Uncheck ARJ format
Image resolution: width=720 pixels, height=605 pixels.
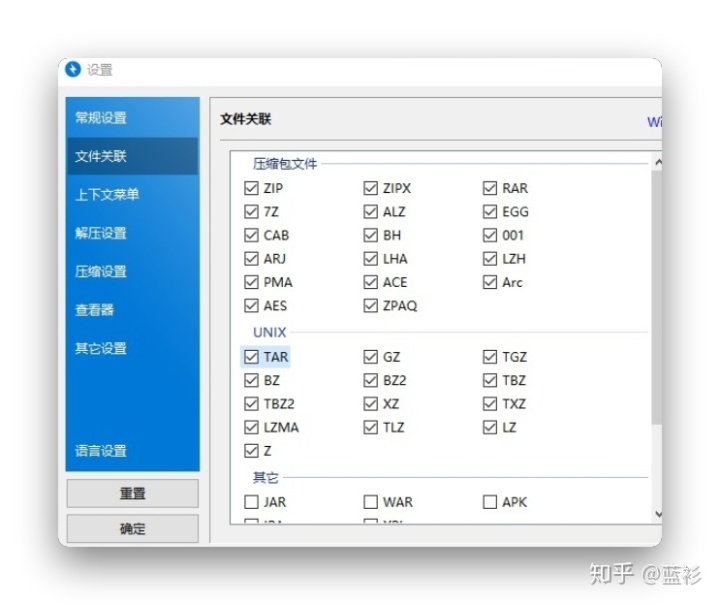pyautogui.click(x=251, y=258)
